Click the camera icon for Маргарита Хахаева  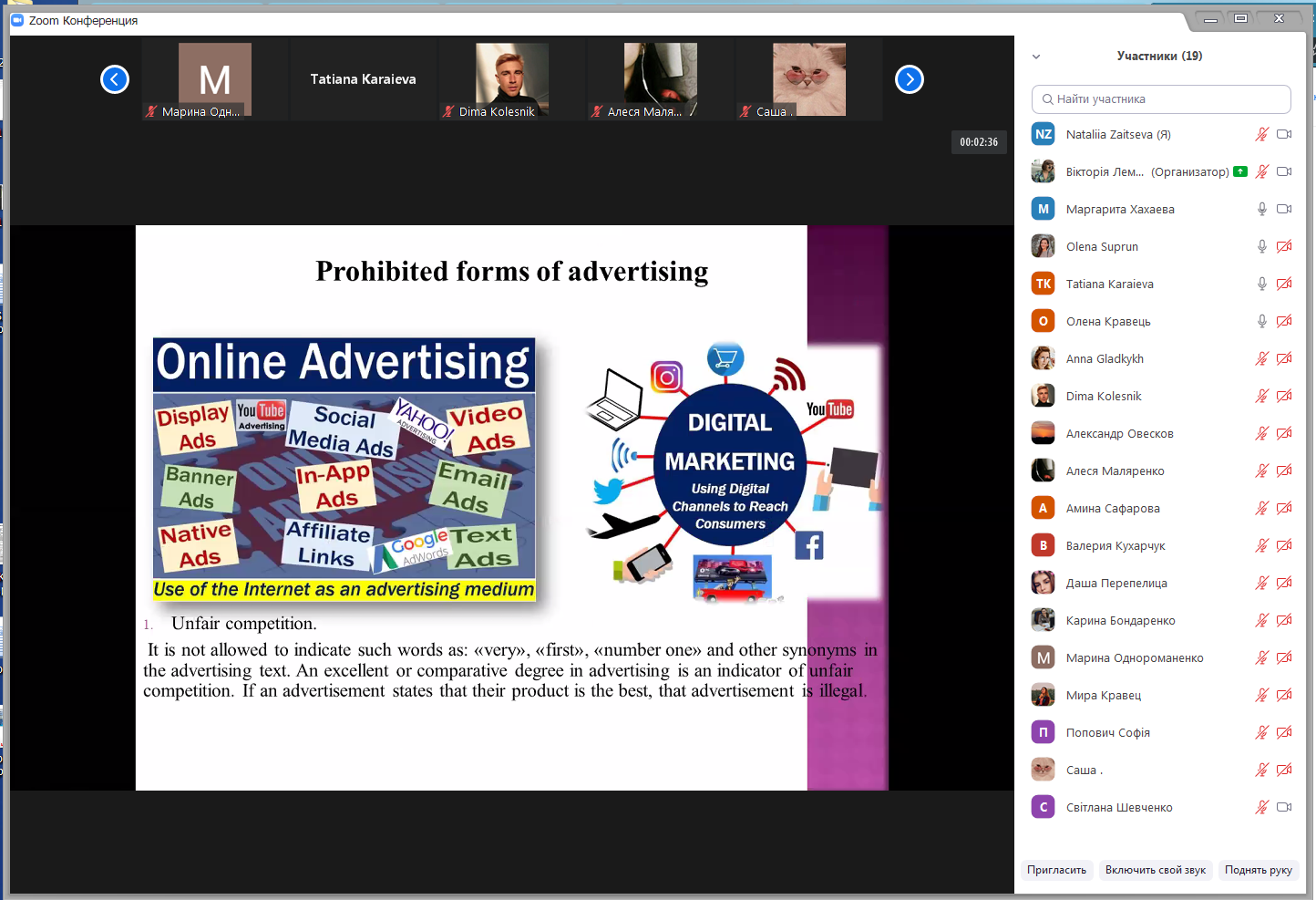coord(1284,209)
